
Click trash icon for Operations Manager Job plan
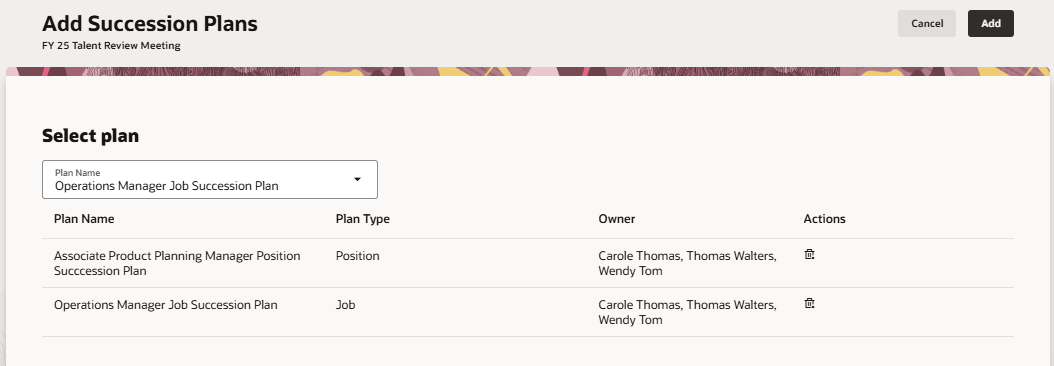coord(809,303)
